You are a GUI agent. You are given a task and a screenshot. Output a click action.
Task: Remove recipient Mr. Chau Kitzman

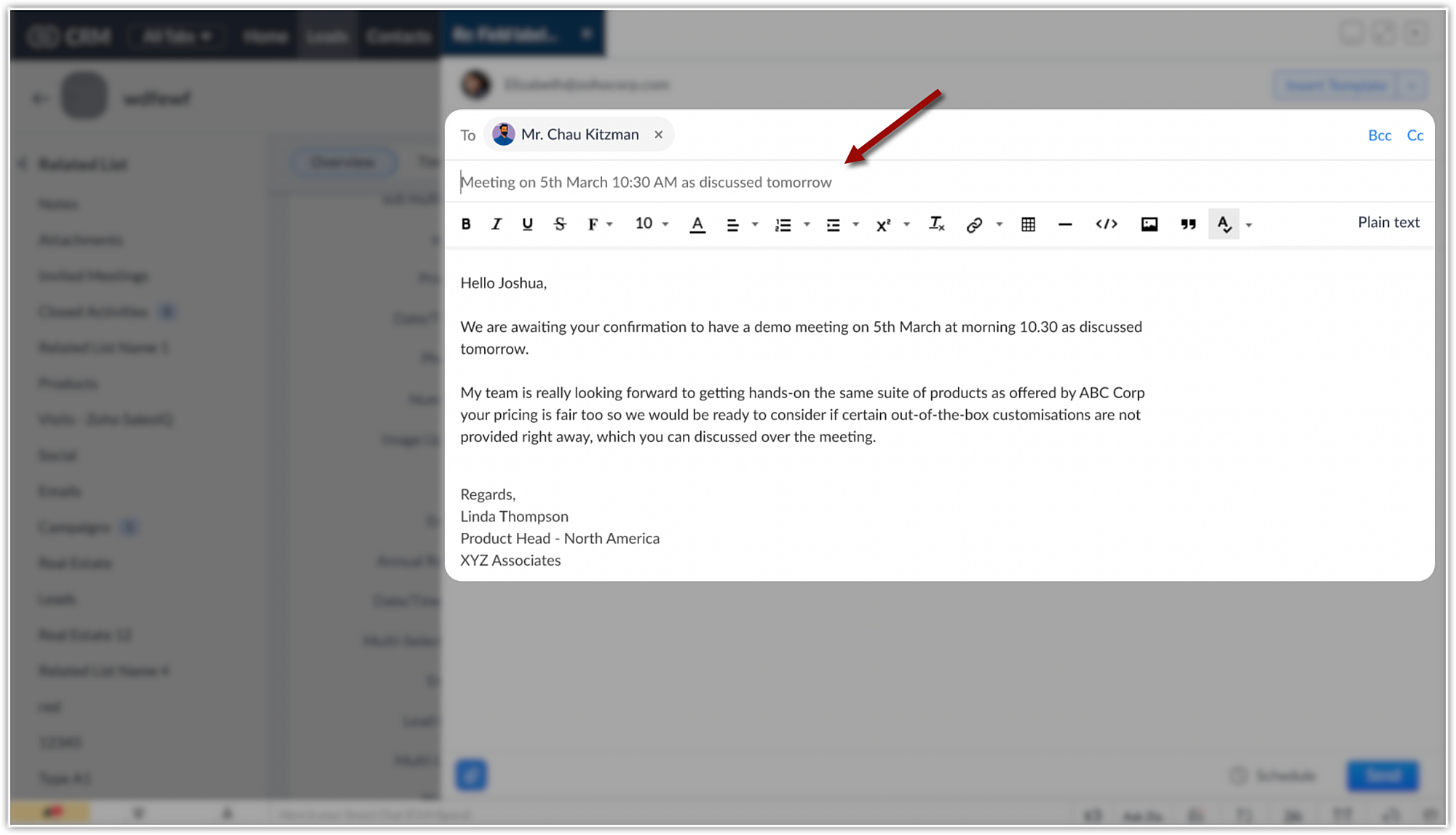658,135
